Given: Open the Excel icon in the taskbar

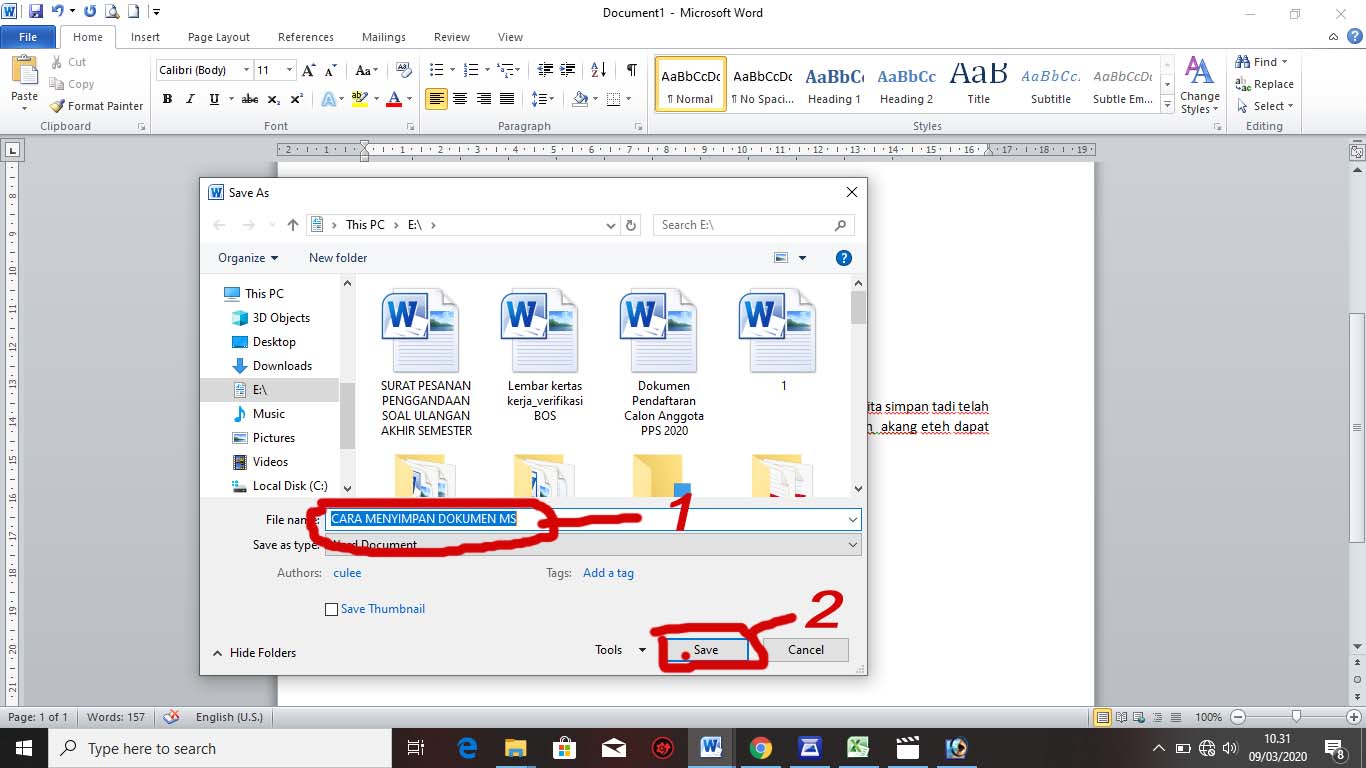Looking at the screenshot, I should tap(858, 748).
